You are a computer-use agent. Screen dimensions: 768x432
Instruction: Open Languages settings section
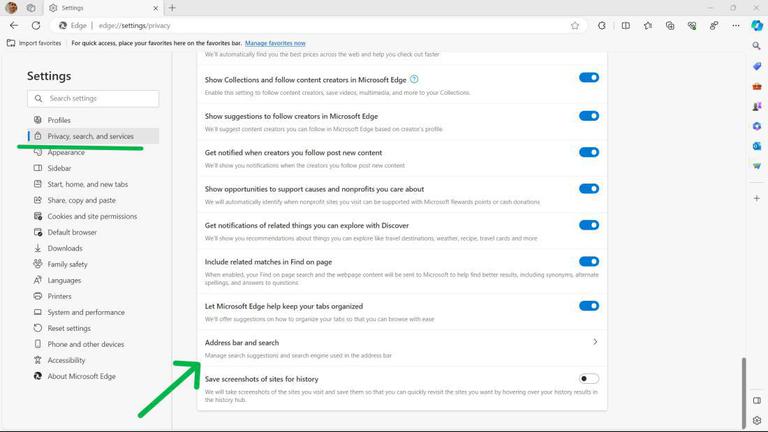93,280
